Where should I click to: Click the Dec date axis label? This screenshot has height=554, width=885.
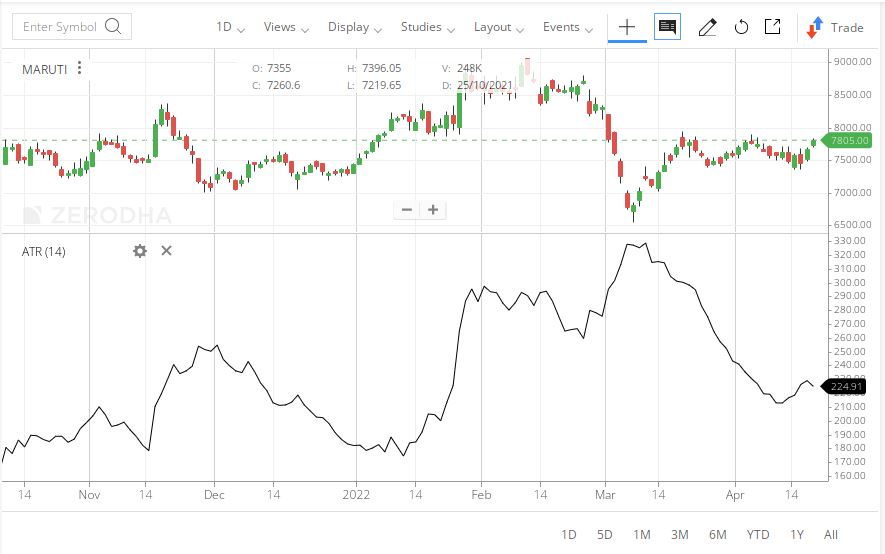tap(214, 495)
